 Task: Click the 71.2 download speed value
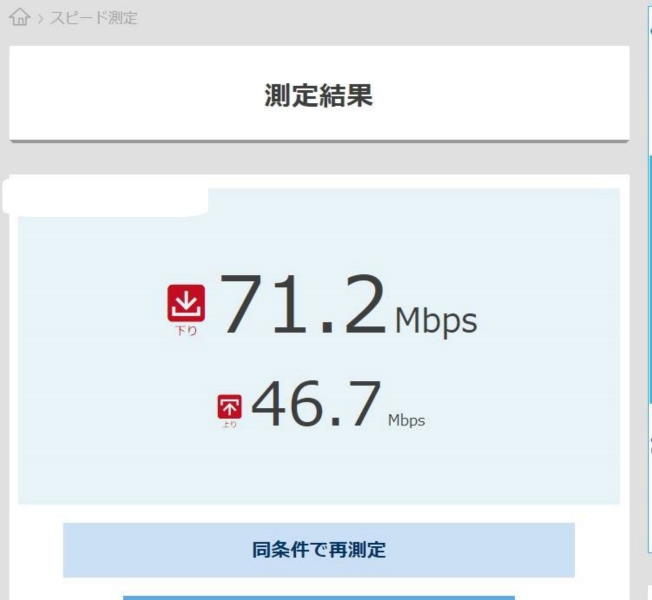click(304, 304)
